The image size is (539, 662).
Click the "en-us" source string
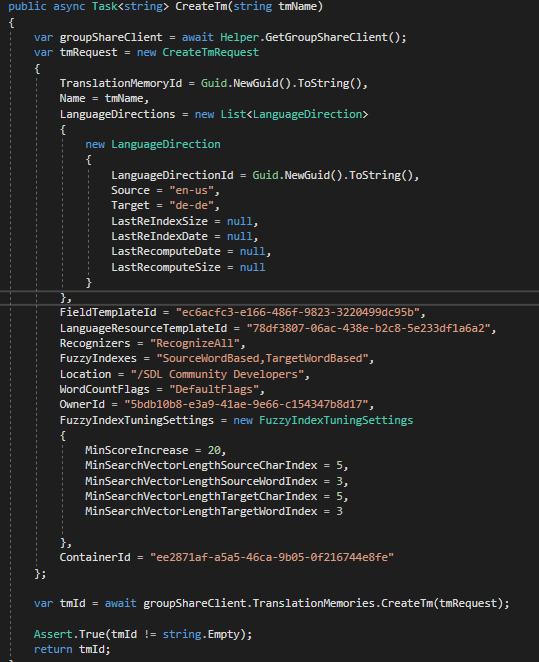(x=192, y=190)
